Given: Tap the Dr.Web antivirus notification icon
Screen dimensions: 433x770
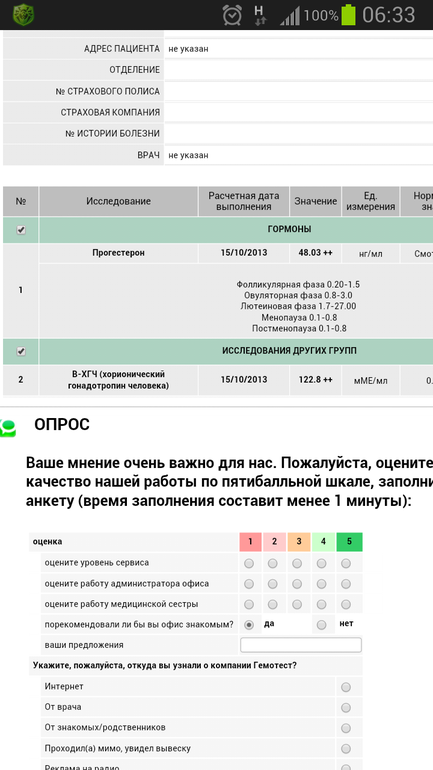Looking at the screenshot, I should 23,15.
